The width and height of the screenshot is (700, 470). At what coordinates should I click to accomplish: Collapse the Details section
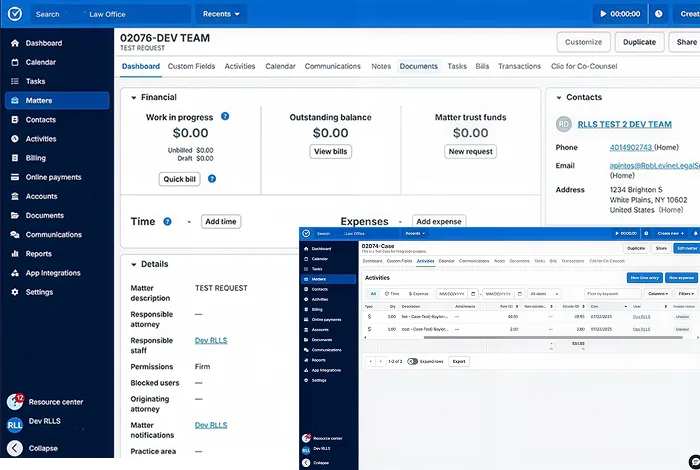tap(133, 264)
